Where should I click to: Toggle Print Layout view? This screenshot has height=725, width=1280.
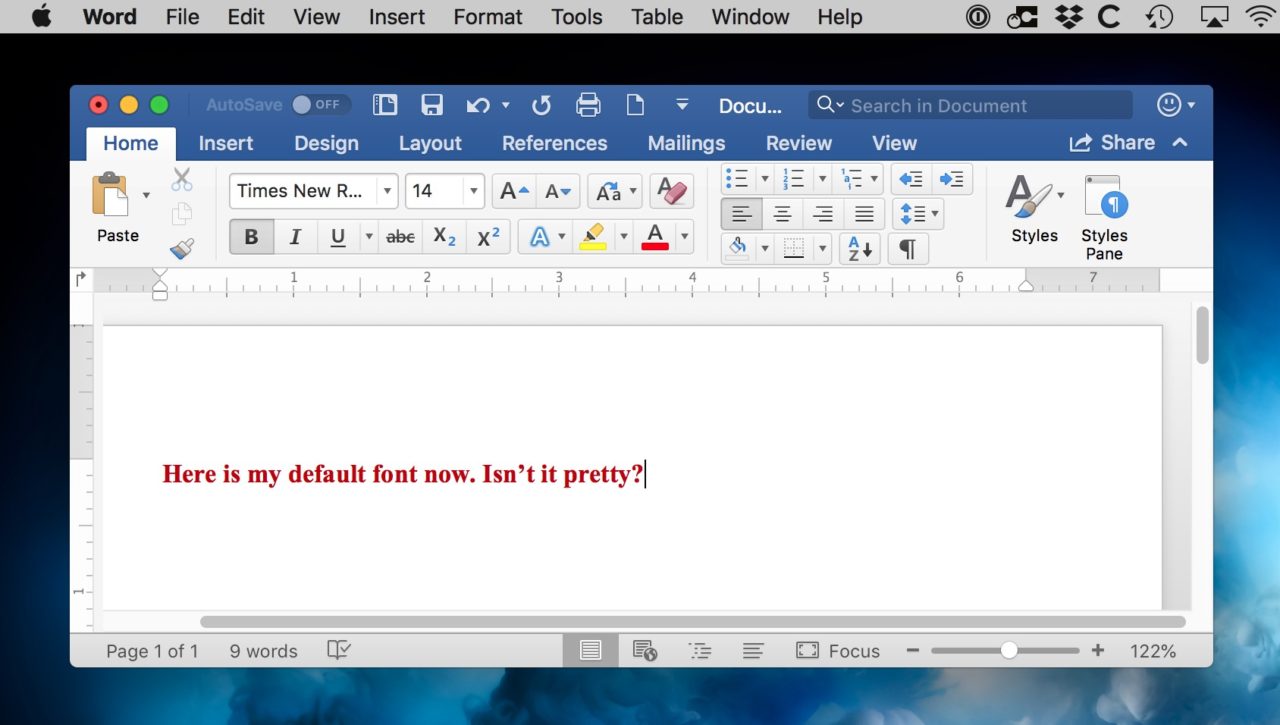[591, 651]
